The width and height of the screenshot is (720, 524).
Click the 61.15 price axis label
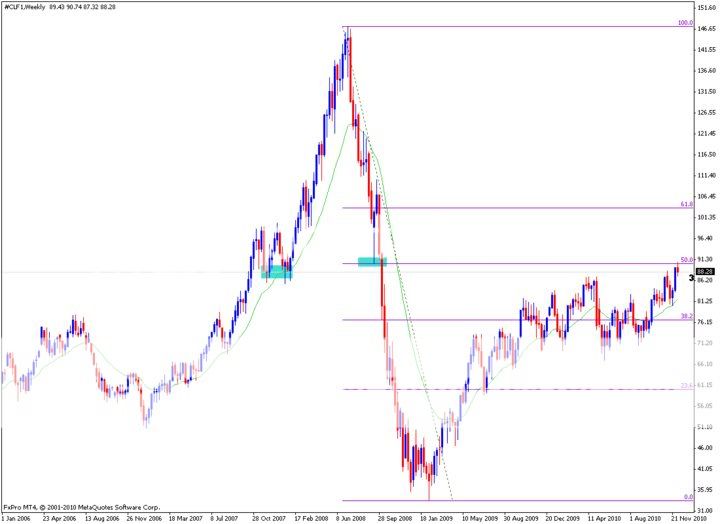[x=706, y=385]
